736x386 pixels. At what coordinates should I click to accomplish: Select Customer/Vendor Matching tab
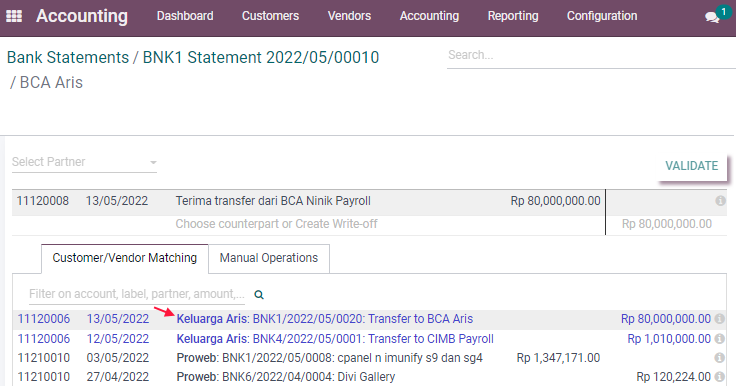point(124,258)
